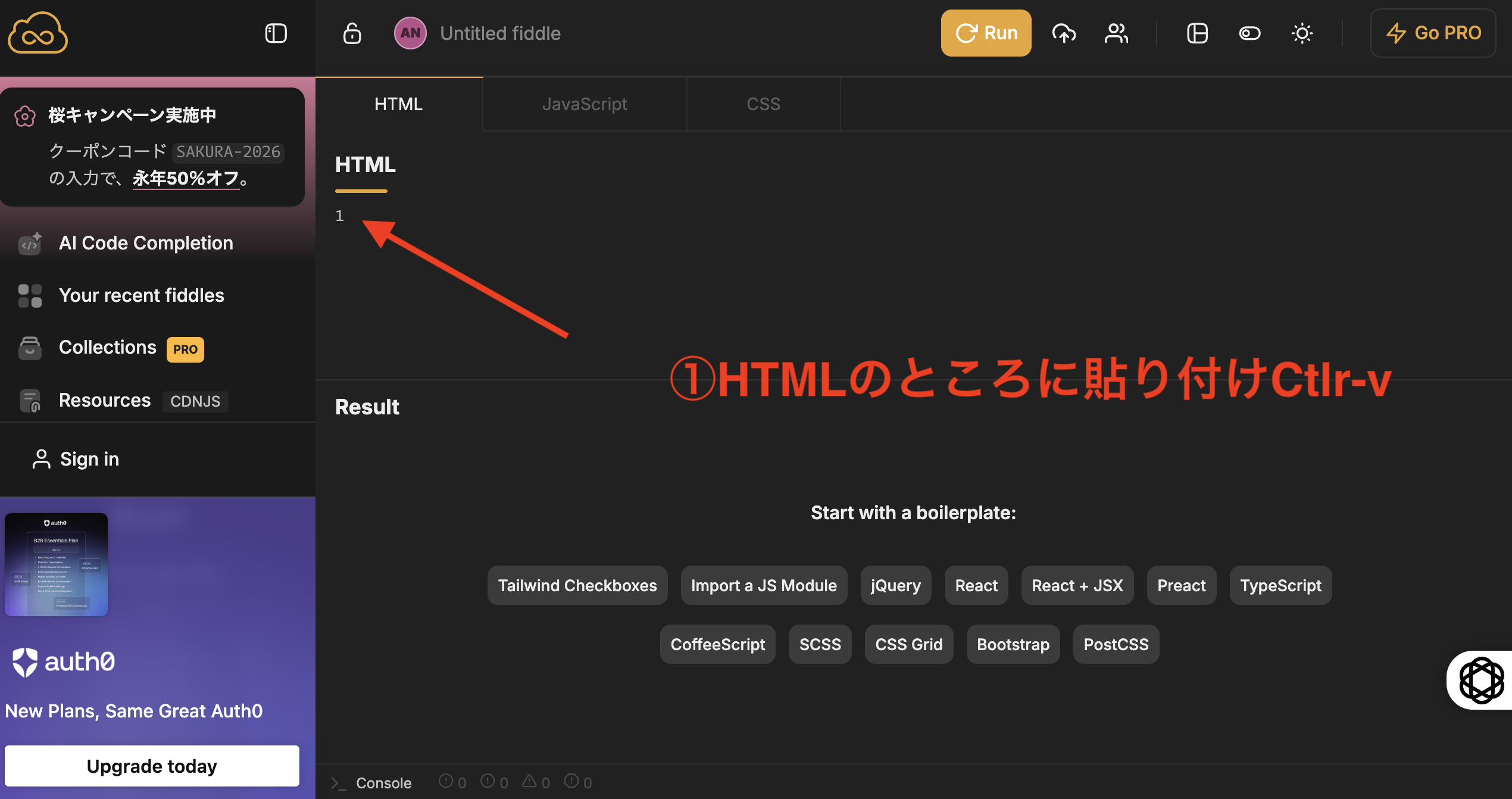Open the AI Code Completion section
The image size is (1512, 799).
(x=146, y=243)
